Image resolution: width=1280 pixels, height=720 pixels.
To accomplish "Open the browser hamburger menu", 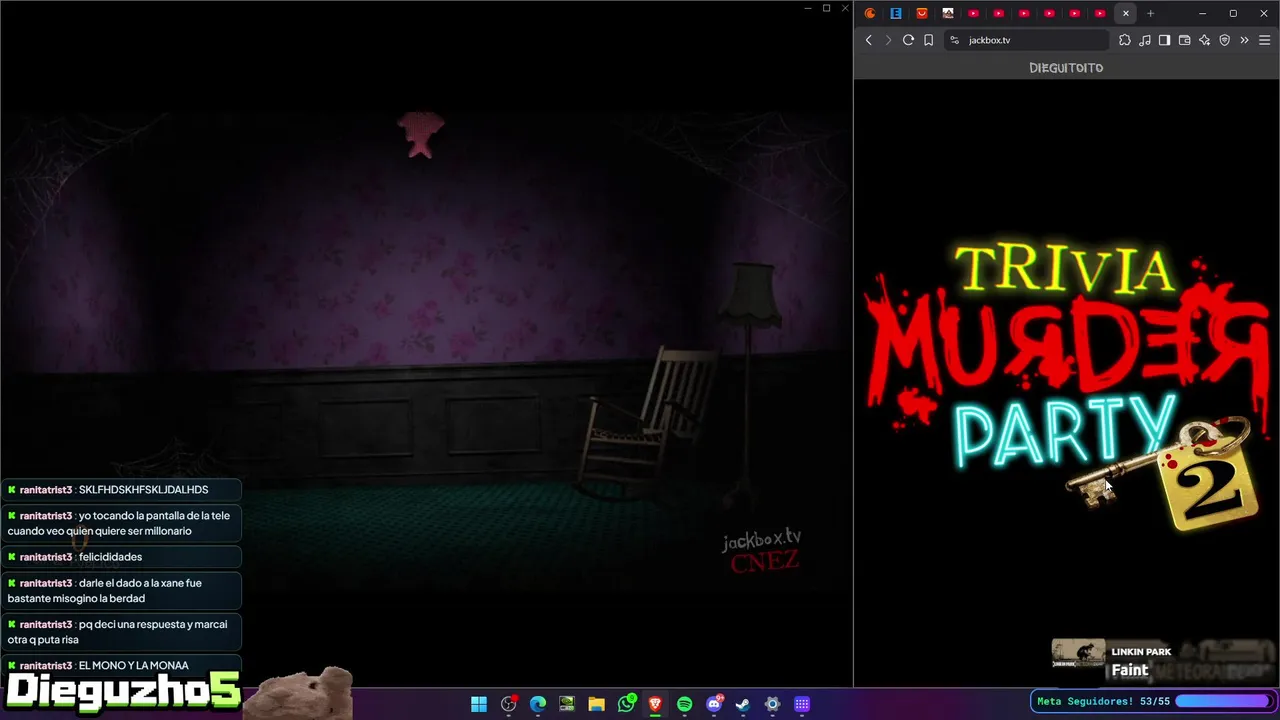I will click(1265, 40).
